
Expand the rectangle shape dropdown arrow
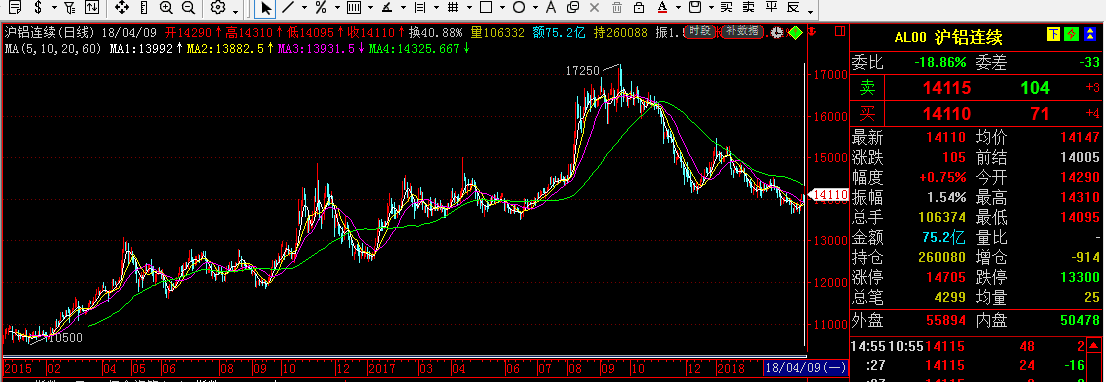click(502, 8)
